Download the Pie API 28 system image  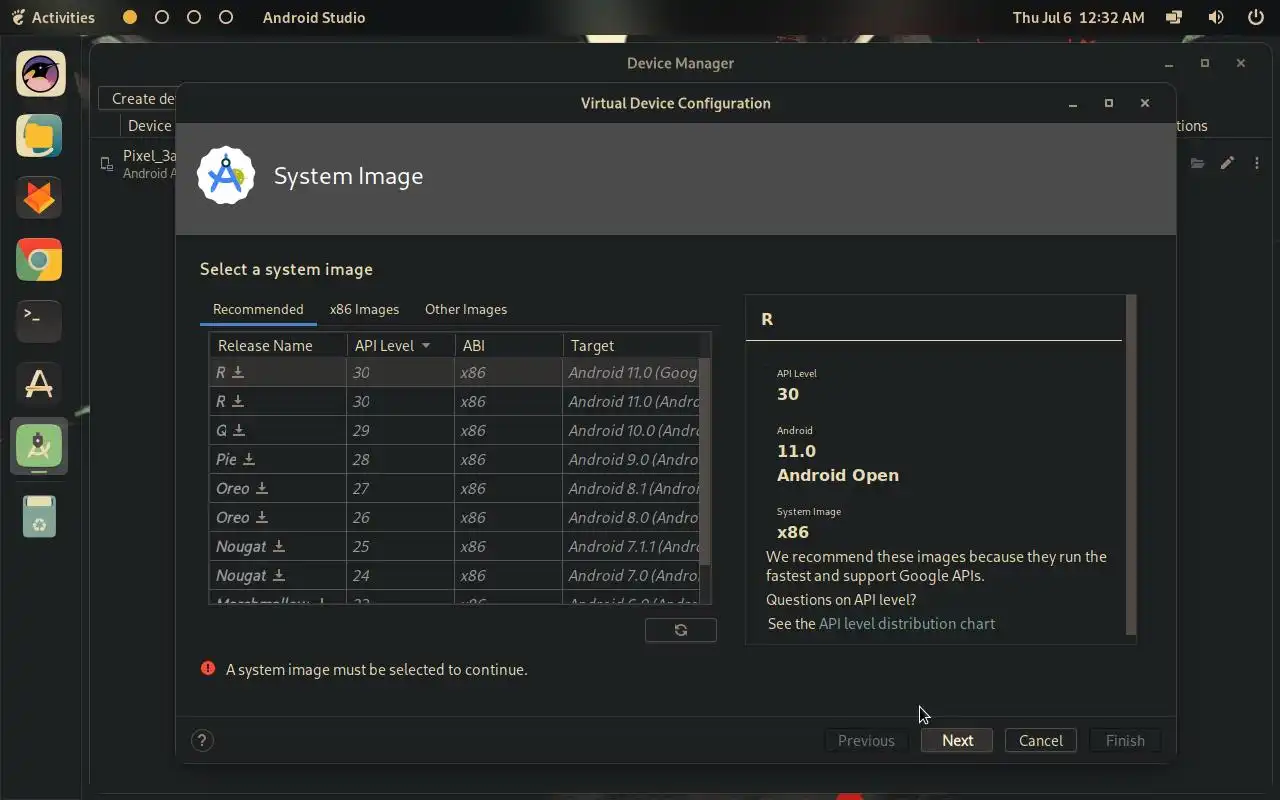click(249, 459)
